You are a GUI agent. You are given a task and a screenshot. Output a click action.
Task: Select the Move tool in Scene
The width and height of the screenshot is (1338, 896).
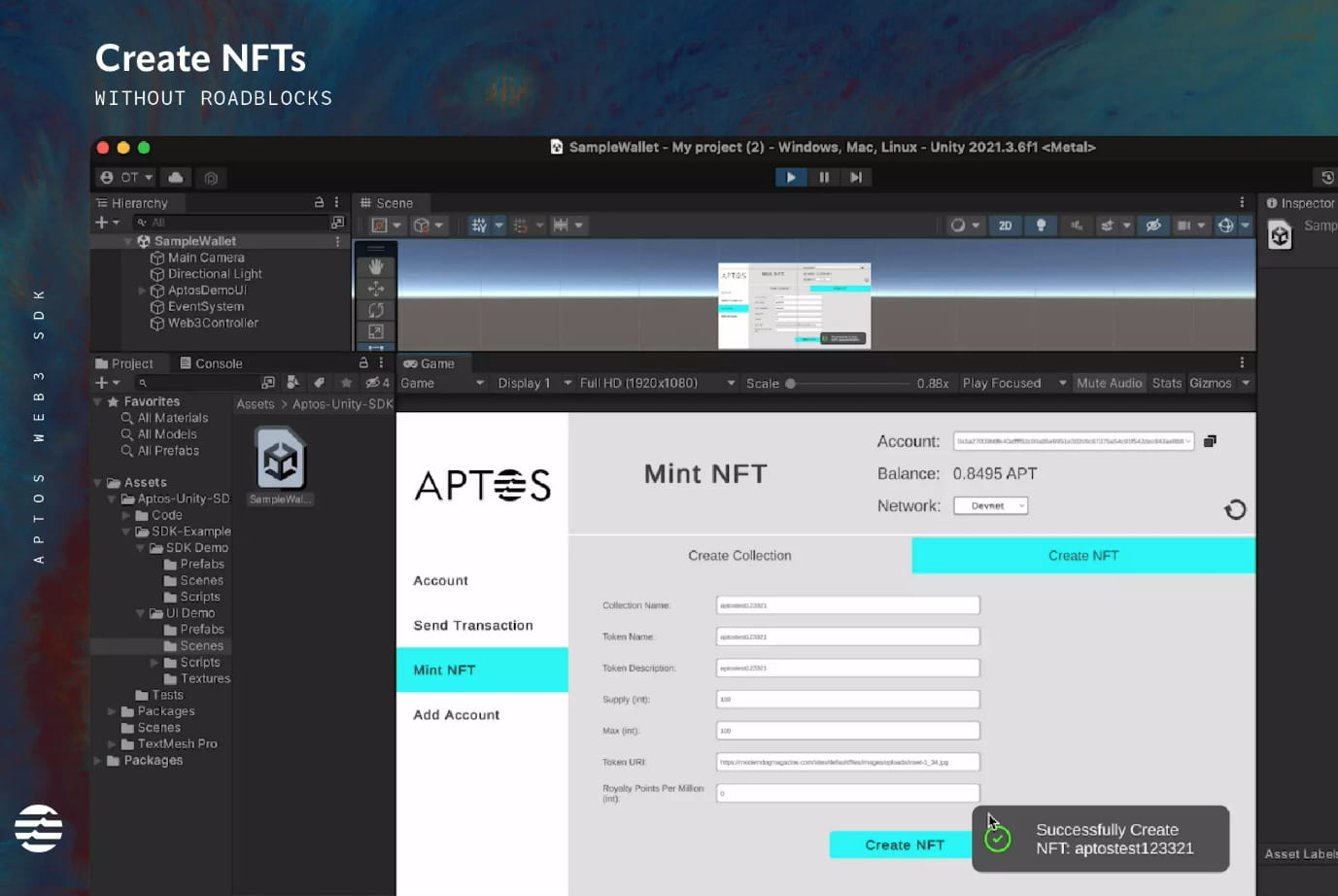click(x=376, y=289)
